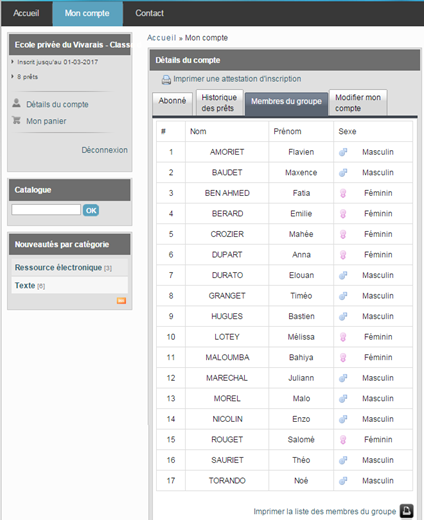Click the shopping cart icon beside Mon panier
Viewport: 425px width, 521px height.
(16, 120)
